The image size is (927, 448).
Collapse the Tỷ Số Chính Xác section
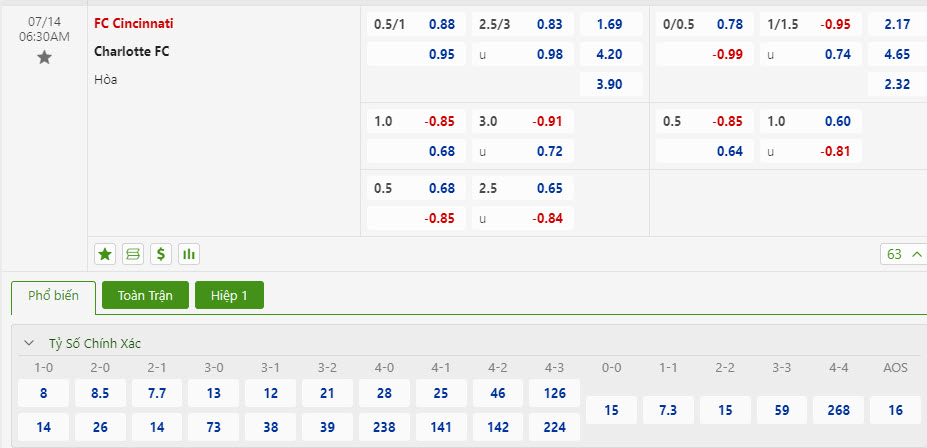(29, 343)
